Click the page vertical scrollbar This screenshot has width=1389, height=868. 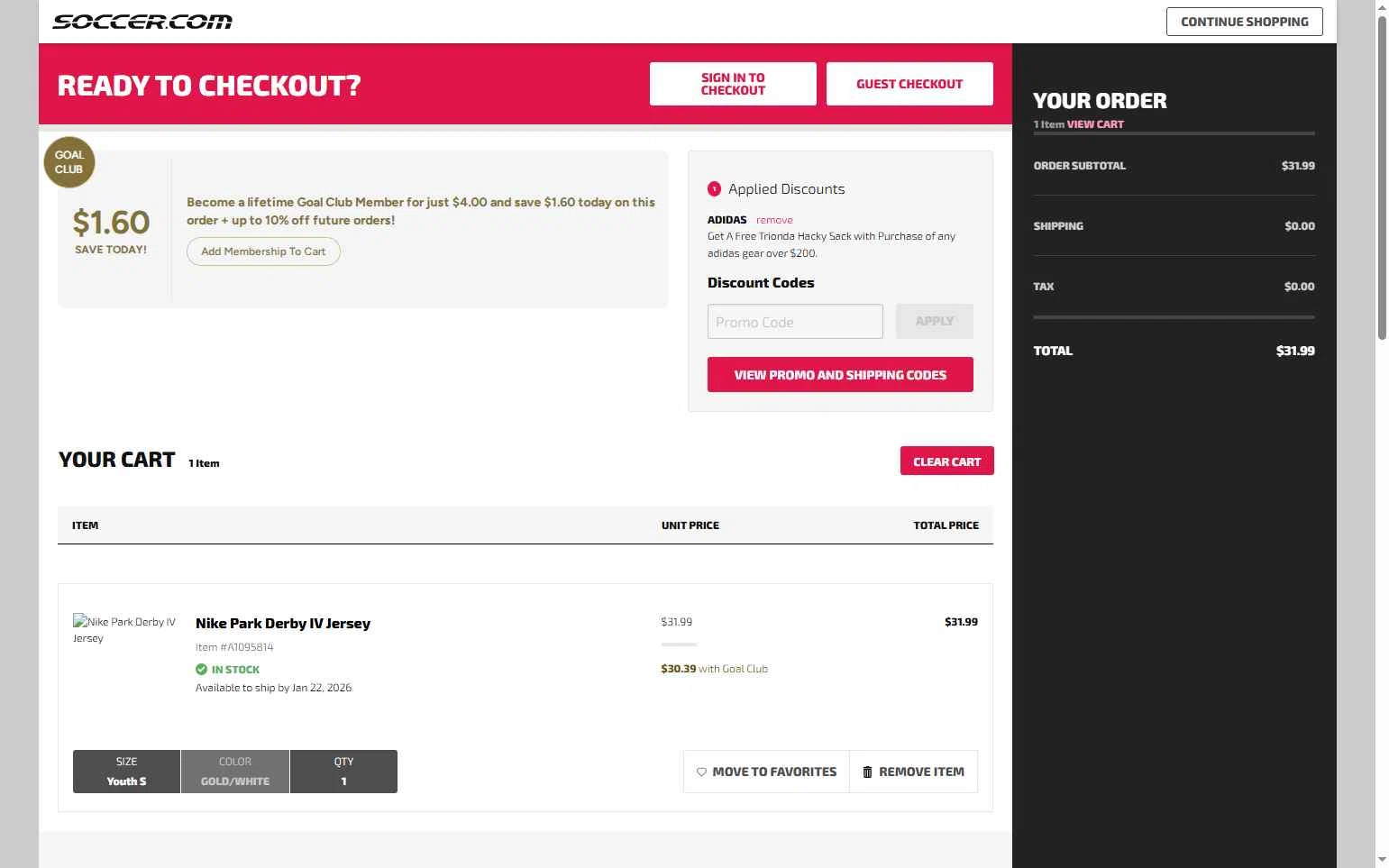tap(1382, 180)
